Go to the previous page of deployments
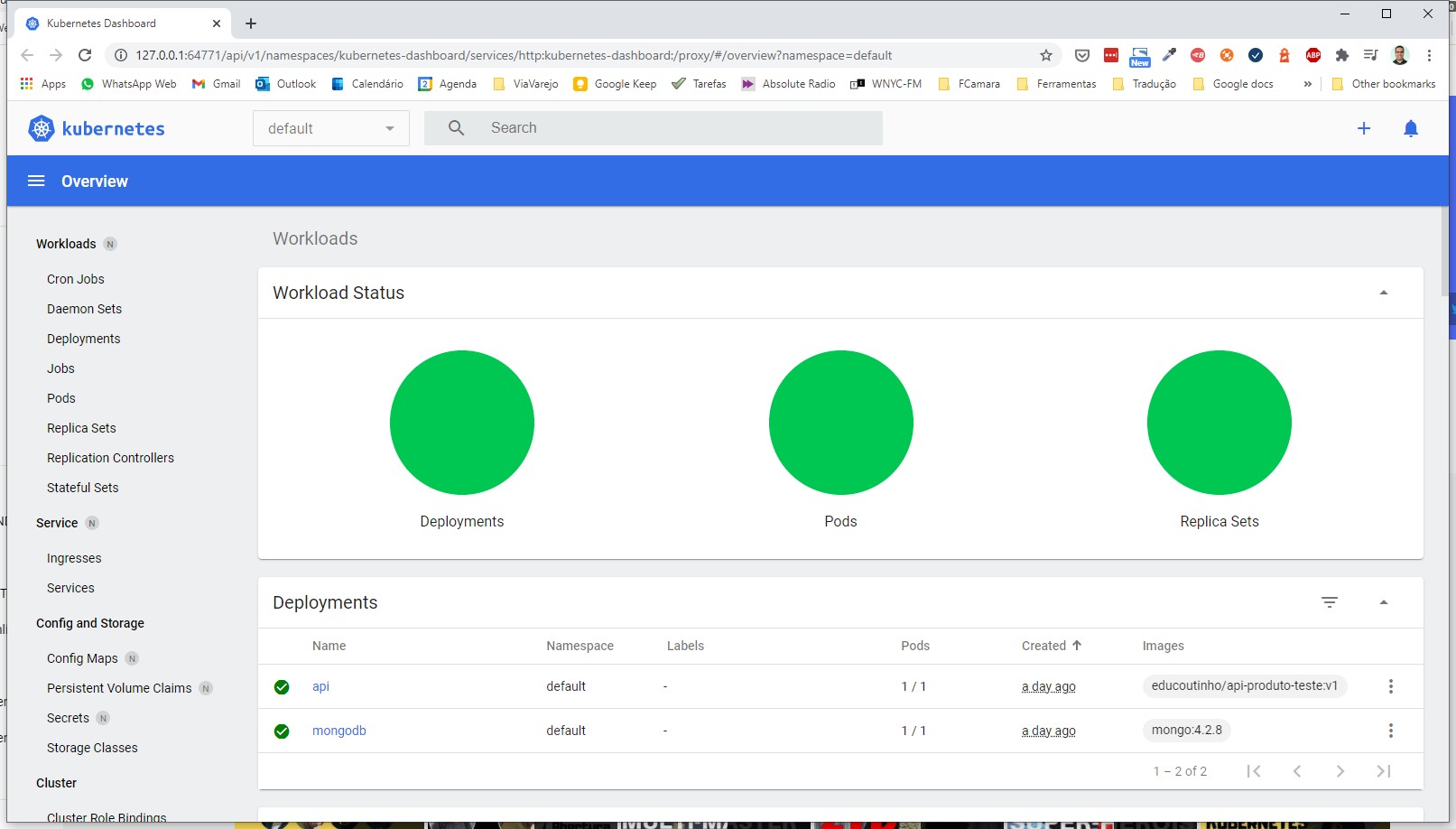The height and width of the screenshot is (829, 1456). click(x=1297, y=771)
